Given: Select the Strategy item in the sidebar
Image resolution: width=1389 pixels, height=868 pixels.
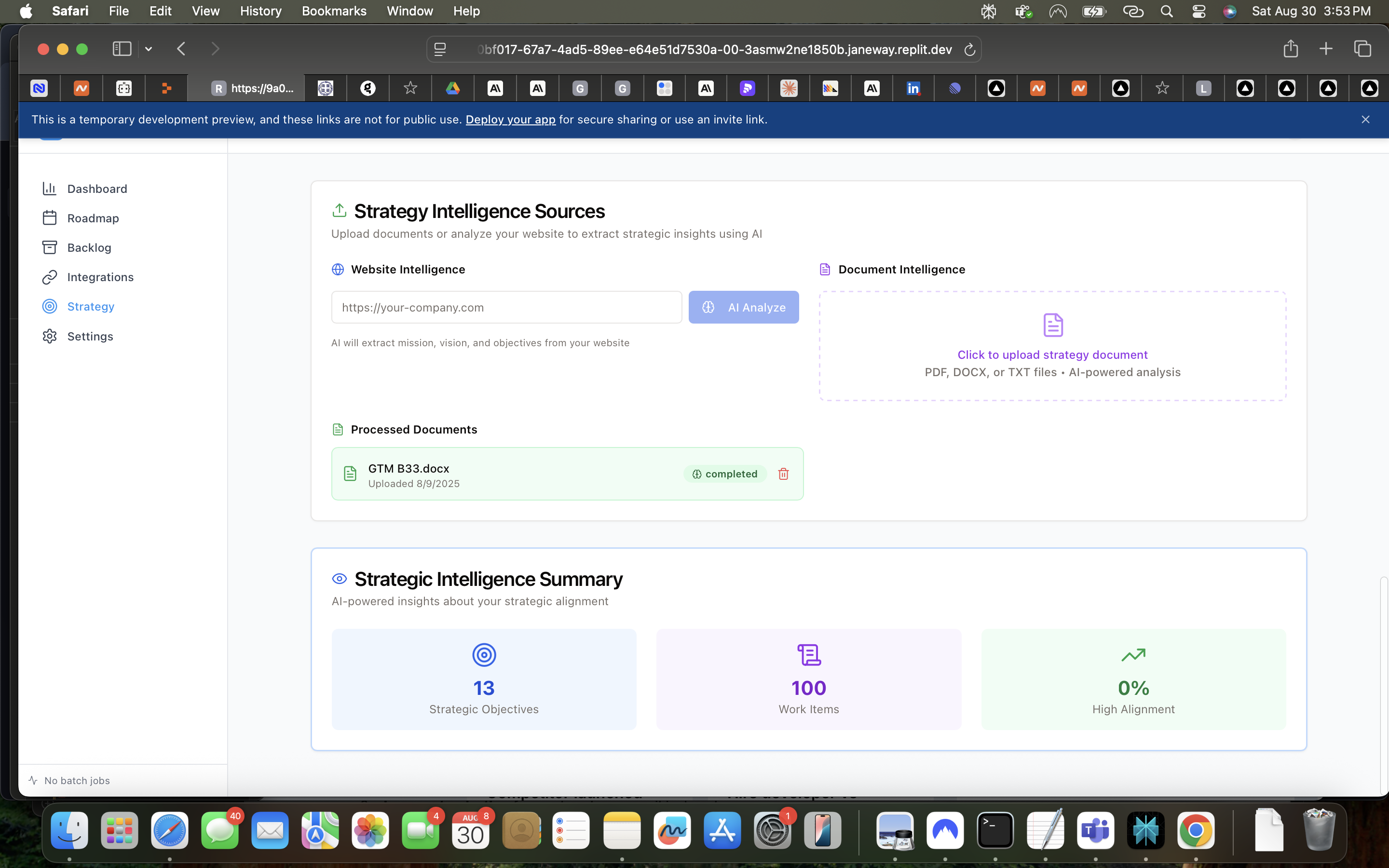Looking at the screenshot, I should (90, 306).
